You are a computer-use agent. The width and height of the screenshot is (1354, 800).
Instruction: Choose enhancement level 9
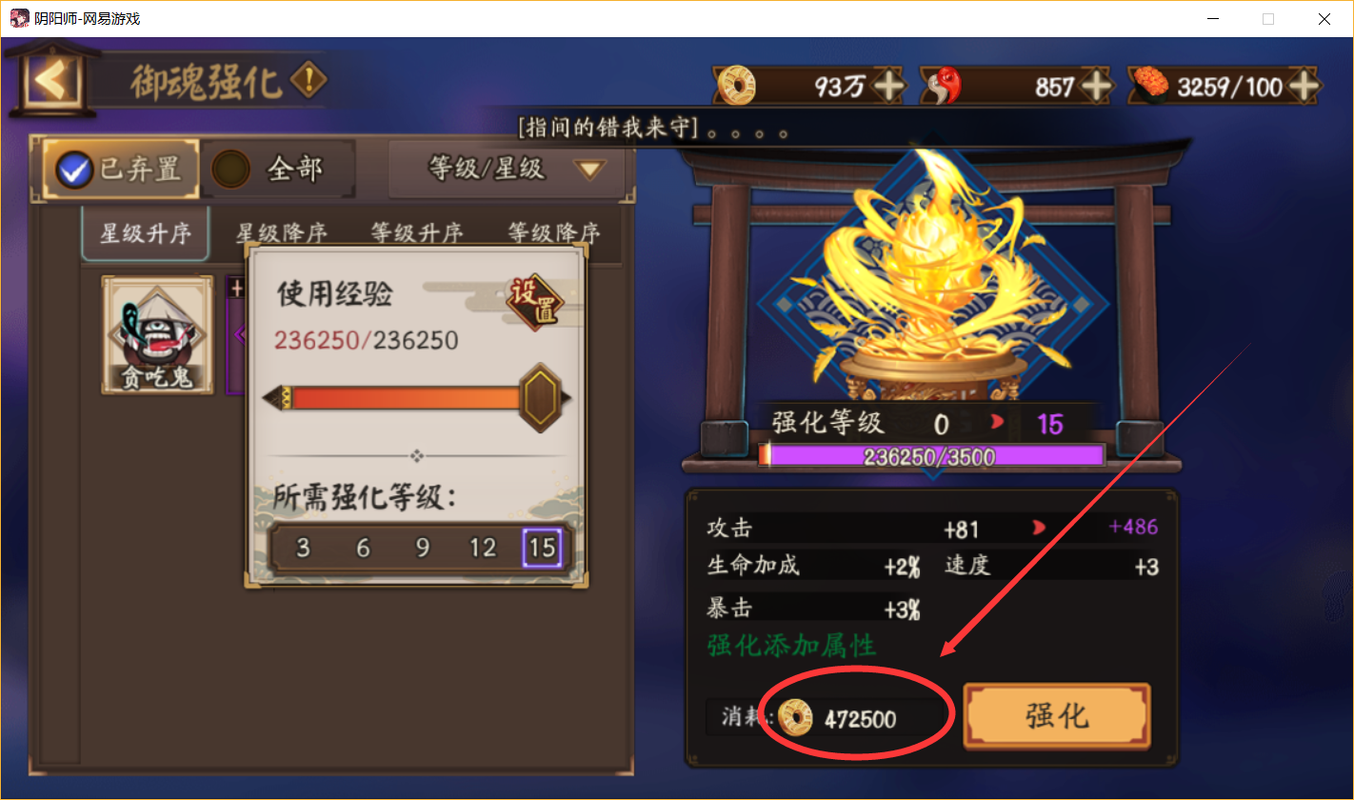(x=422, y=548)
